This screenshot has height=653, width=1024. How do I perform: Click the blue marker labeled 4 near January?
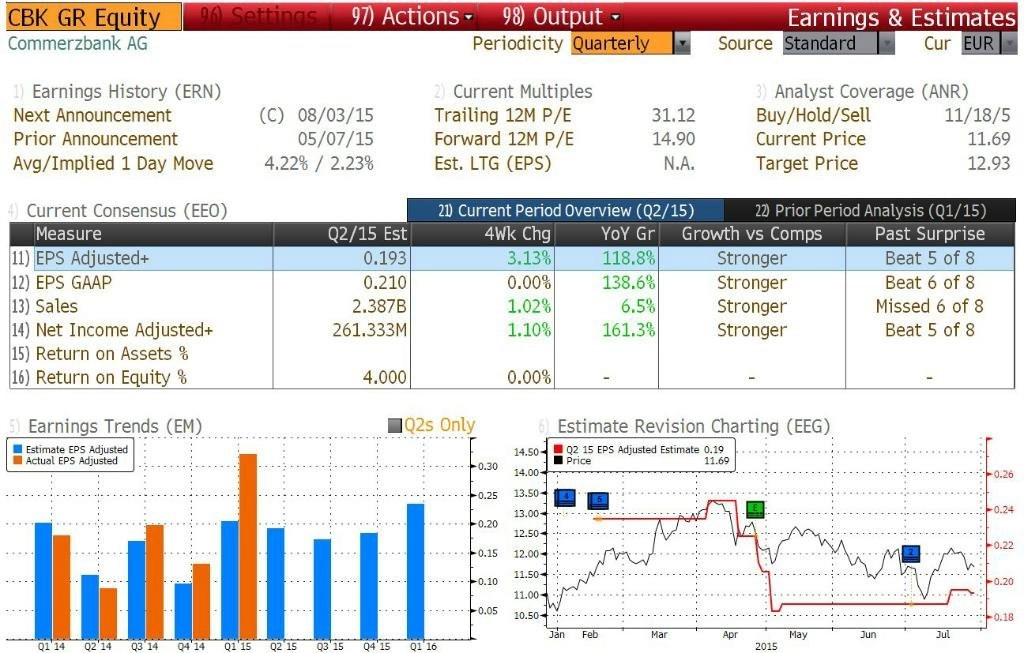pos(564,498)
